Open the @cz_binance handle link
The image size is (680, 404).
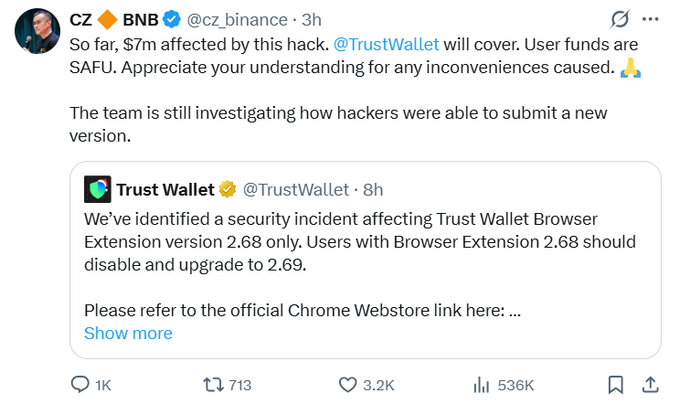(237, 20)
